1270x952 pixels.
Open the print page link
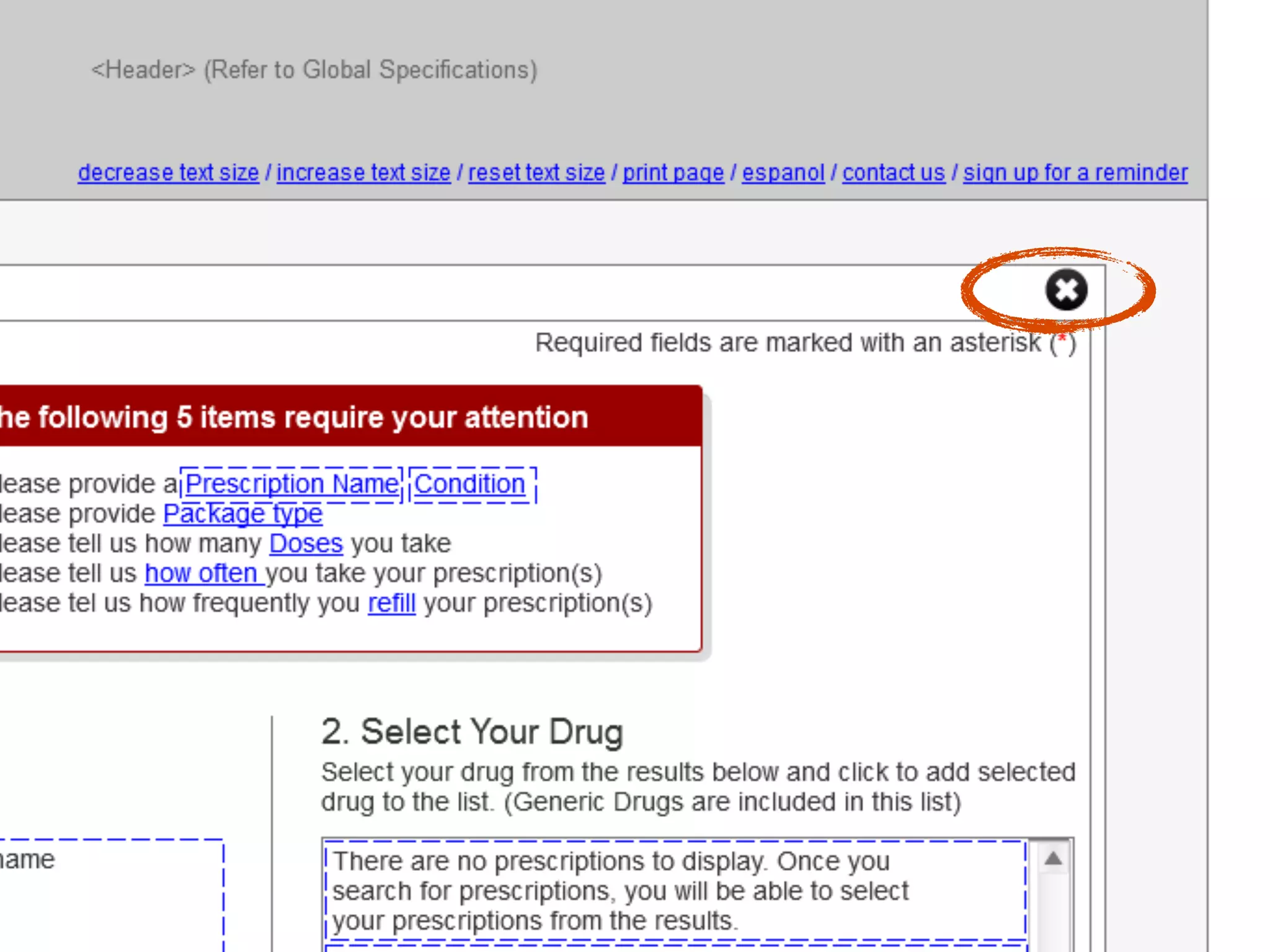coord(673,172)
